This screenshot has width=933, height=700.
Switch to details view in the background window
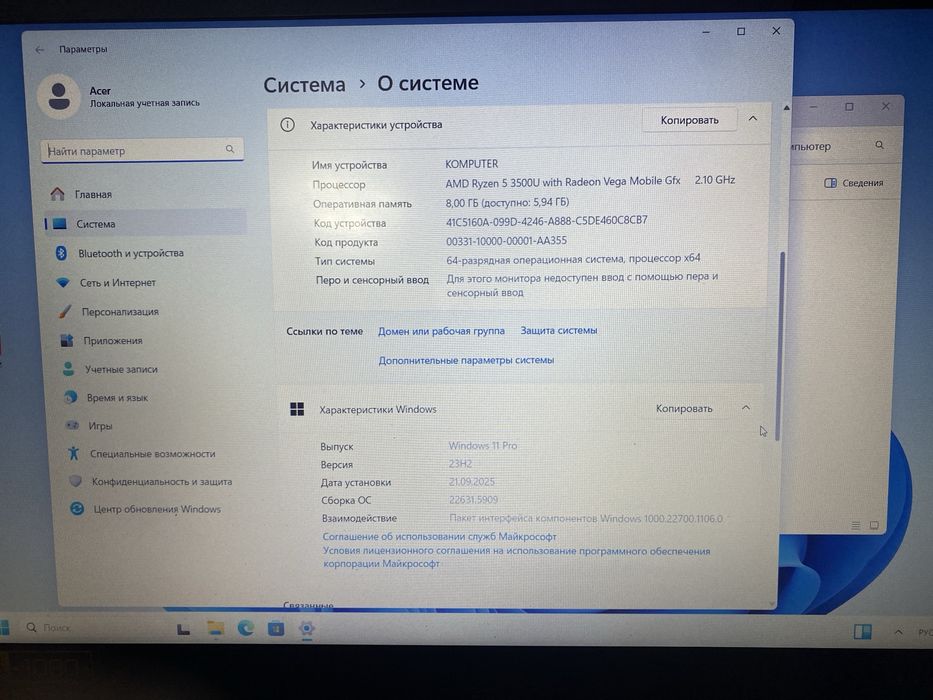point(856,526)
